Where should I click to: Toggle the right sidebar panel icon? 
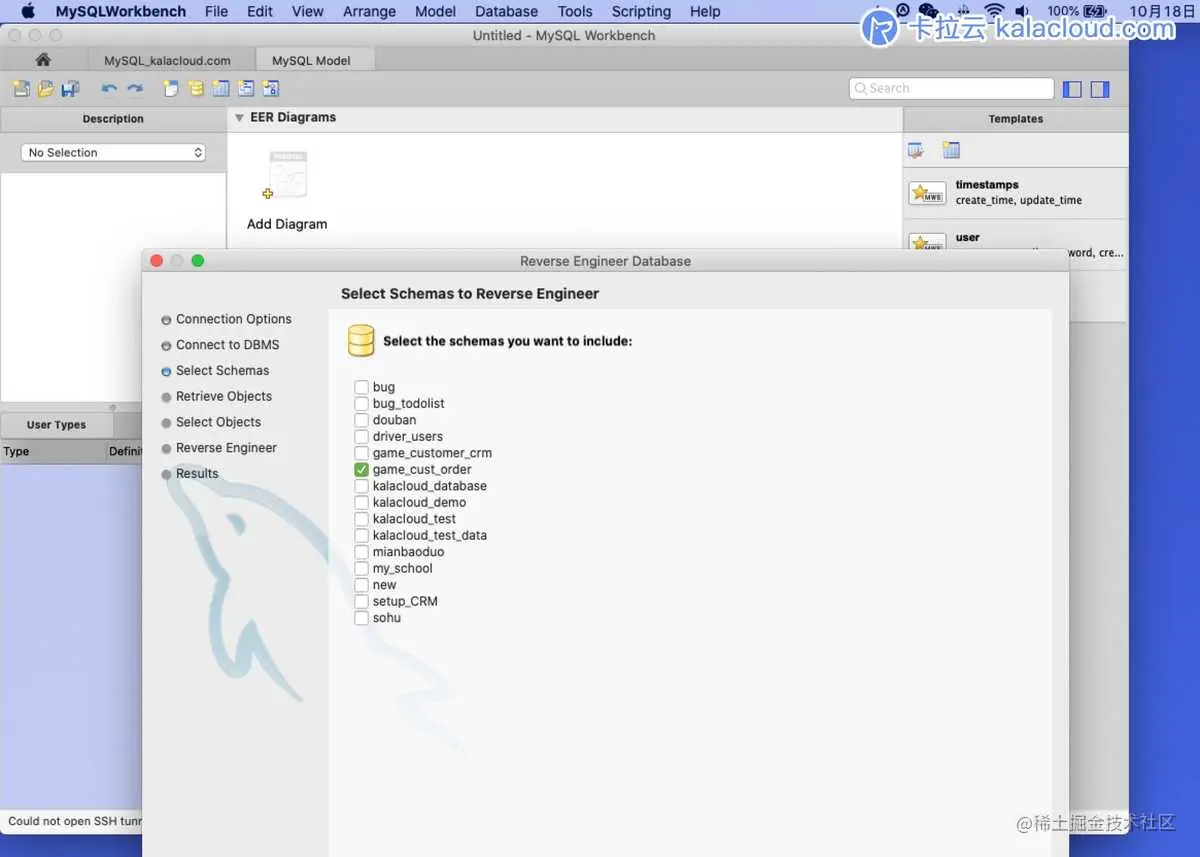point(1100,89)
